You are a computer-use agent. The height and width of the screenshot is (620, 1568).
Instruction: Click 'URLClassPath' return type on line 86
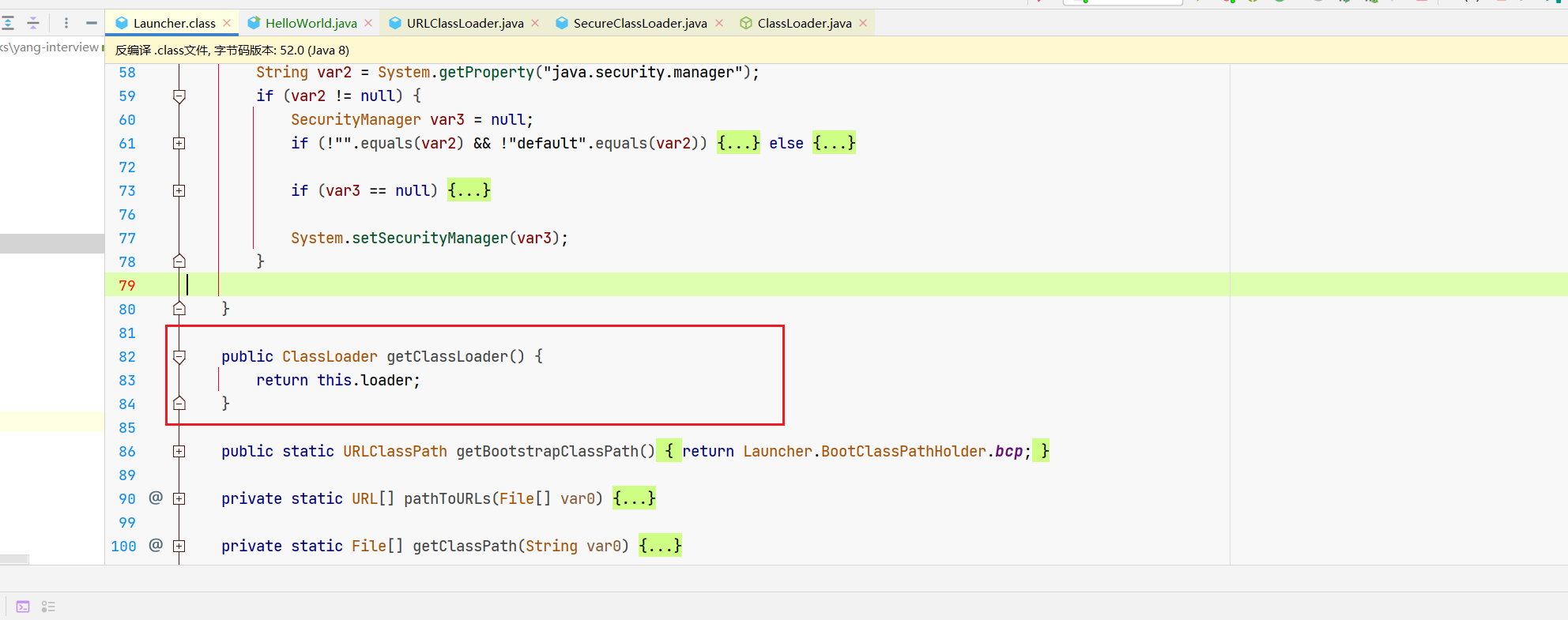tap(395, 451)
